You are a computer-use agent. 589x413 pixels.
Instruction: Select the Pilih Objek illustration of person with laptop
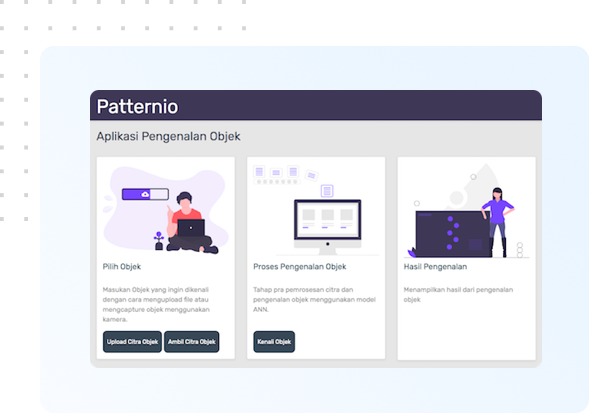click(166, 210)
